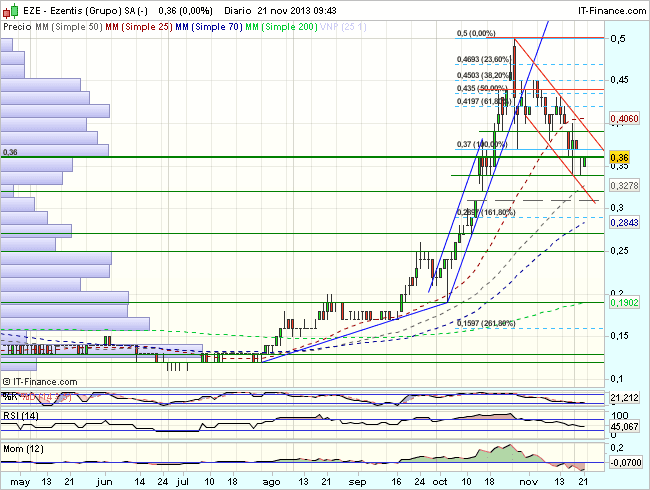Click the 0,25 price axis label
Viewport: 650px width, 490px height.
pyautogui.click(x=619, y=251)
